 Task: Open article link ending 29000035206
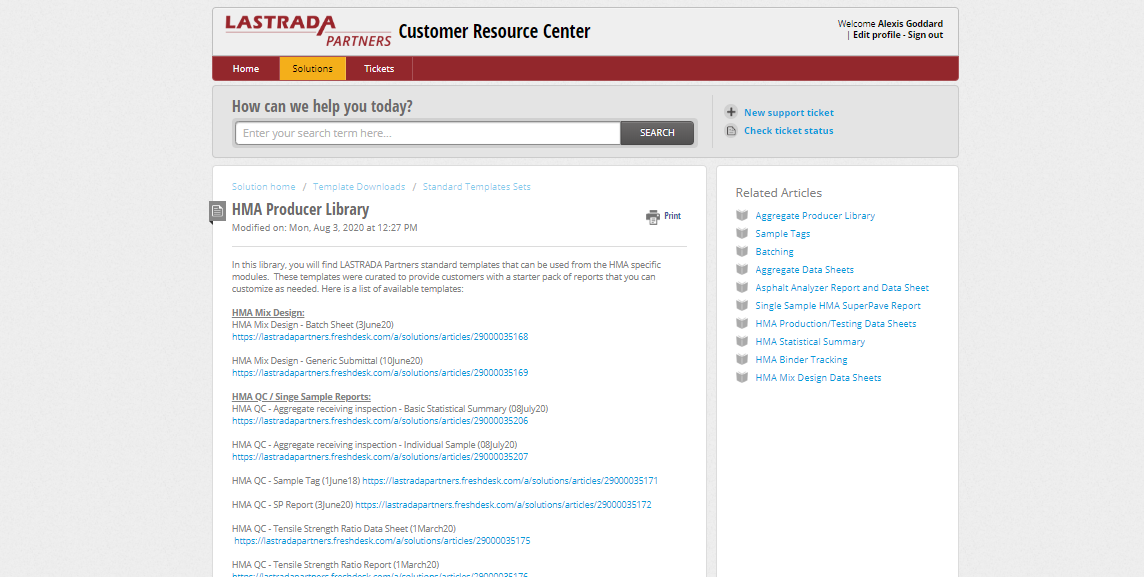click(380, 421)
